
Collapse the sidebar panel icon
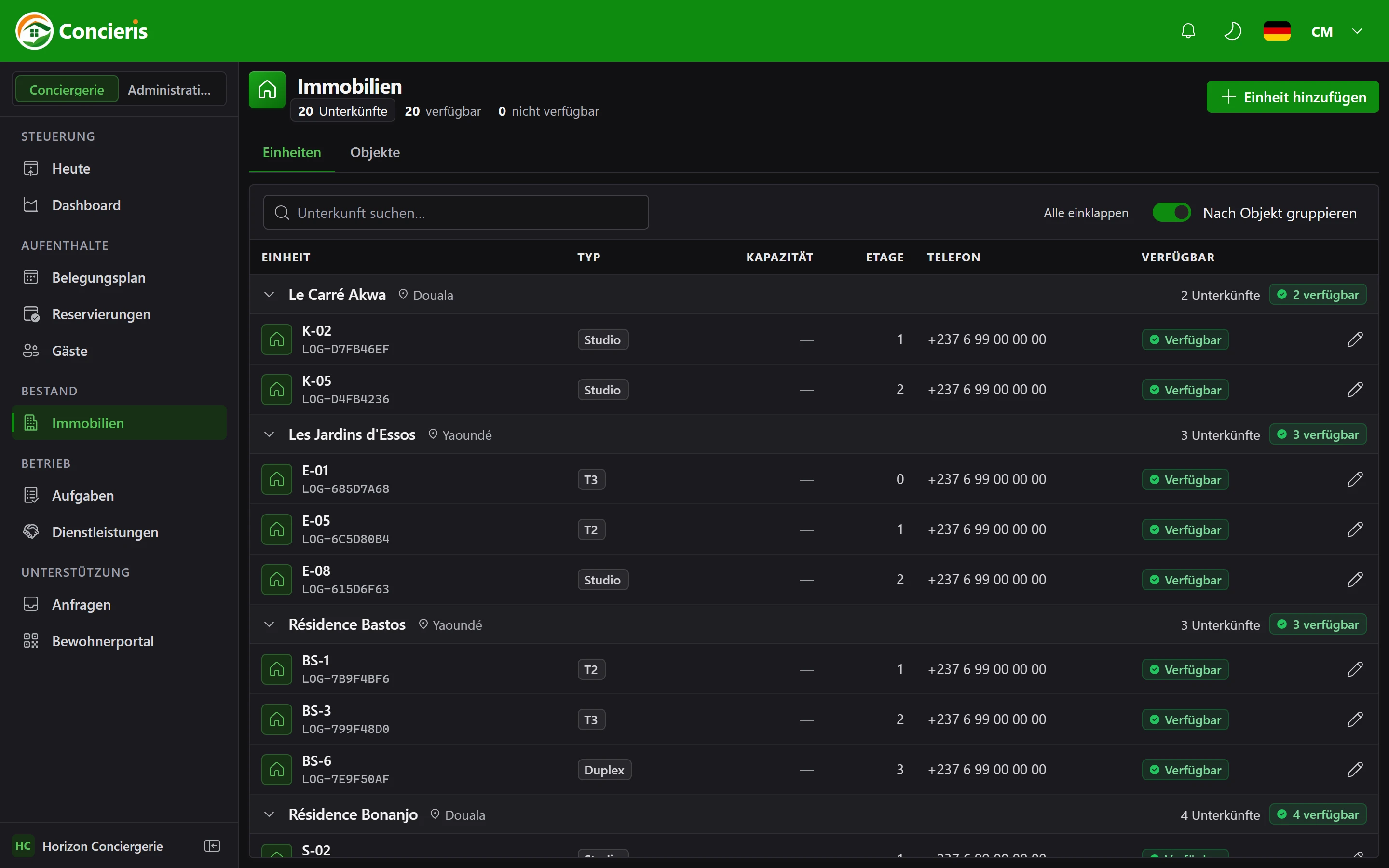212,846
